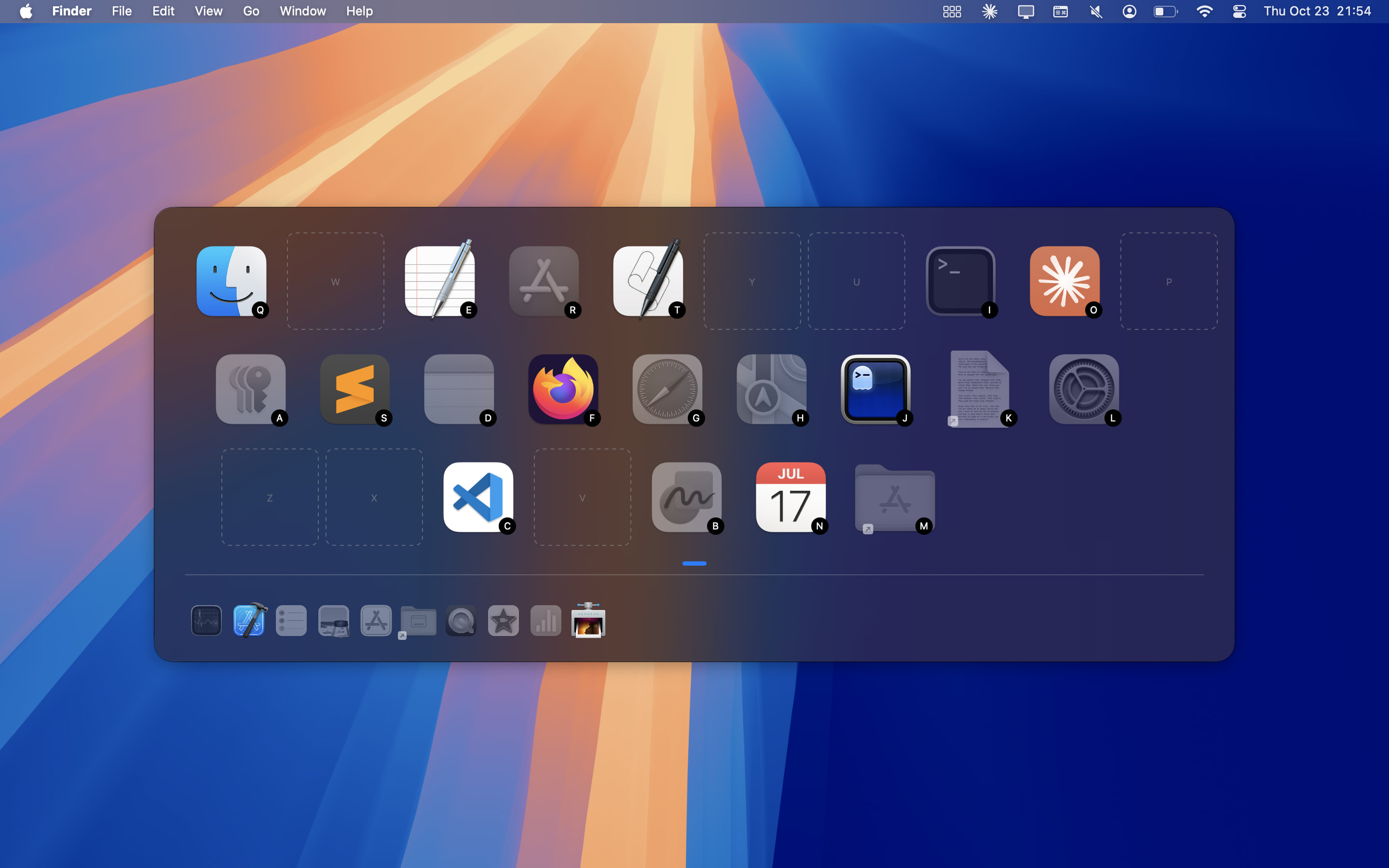Open Xcode from the bottom row
The height and width of the screenshot is (868, 1389).
pos(249,621)
